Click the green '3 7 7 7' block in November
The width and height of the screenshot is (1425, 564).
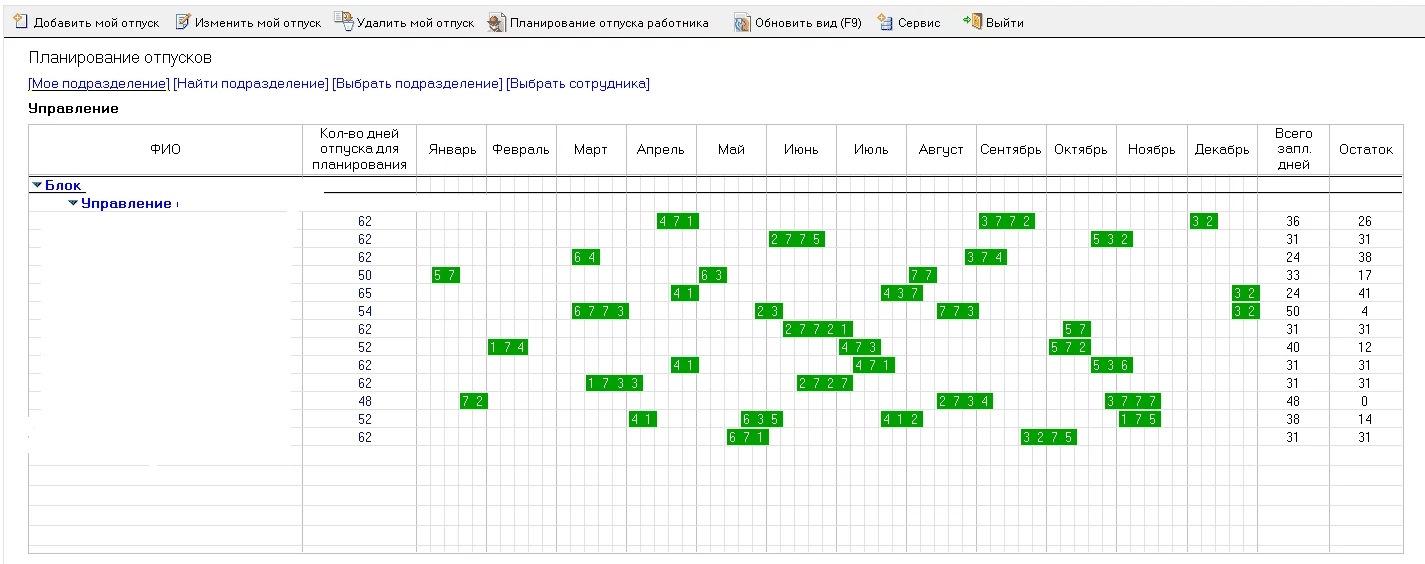tap(1132, 401)
